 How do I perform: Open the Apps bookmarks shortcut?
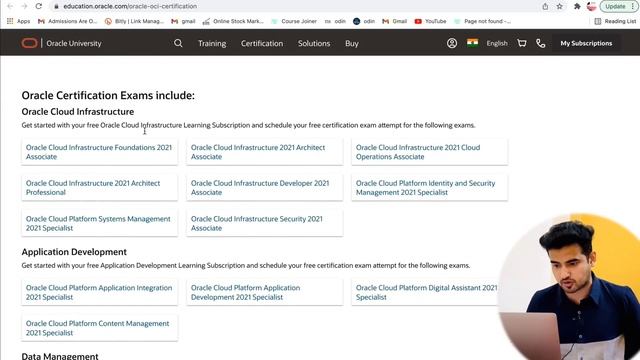(18, 21)
